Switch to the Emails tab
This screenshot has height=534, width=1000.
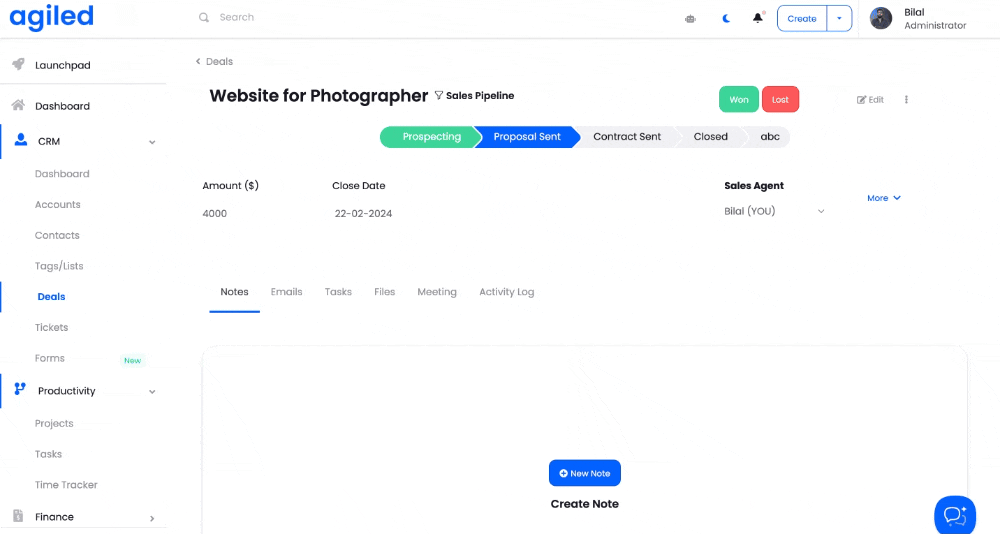286,292
